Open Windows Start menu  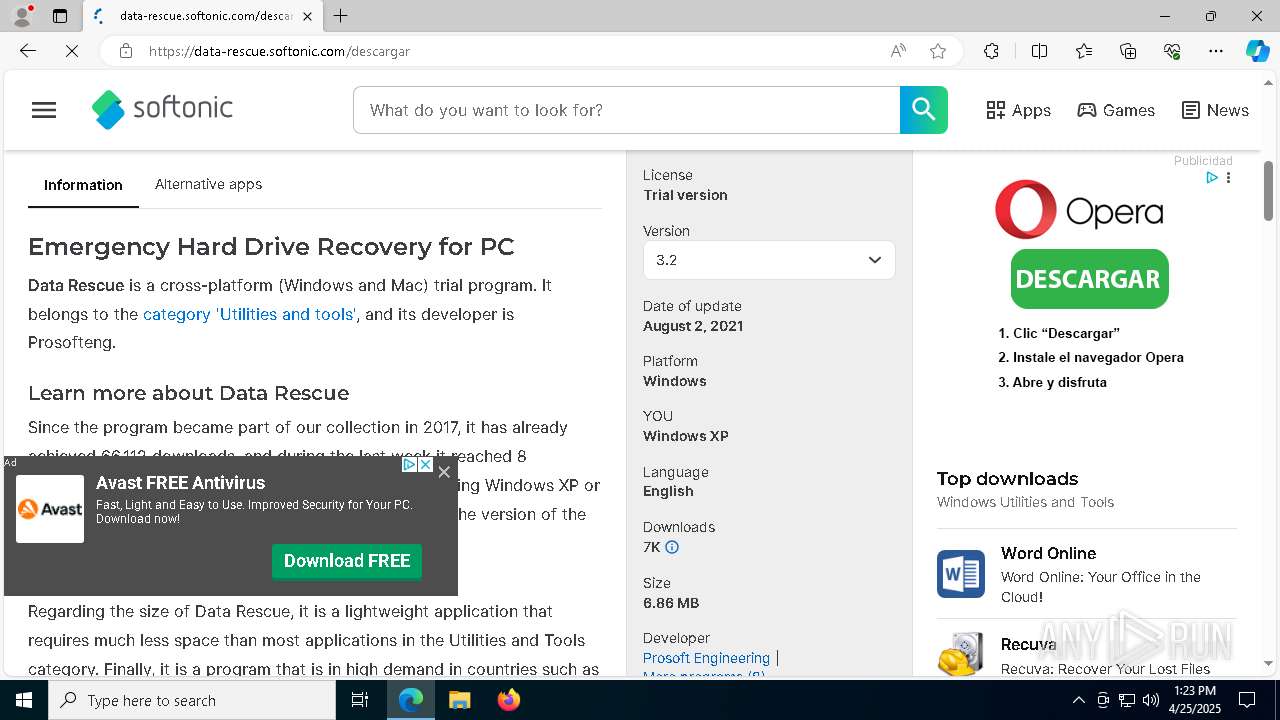[24, 700]
